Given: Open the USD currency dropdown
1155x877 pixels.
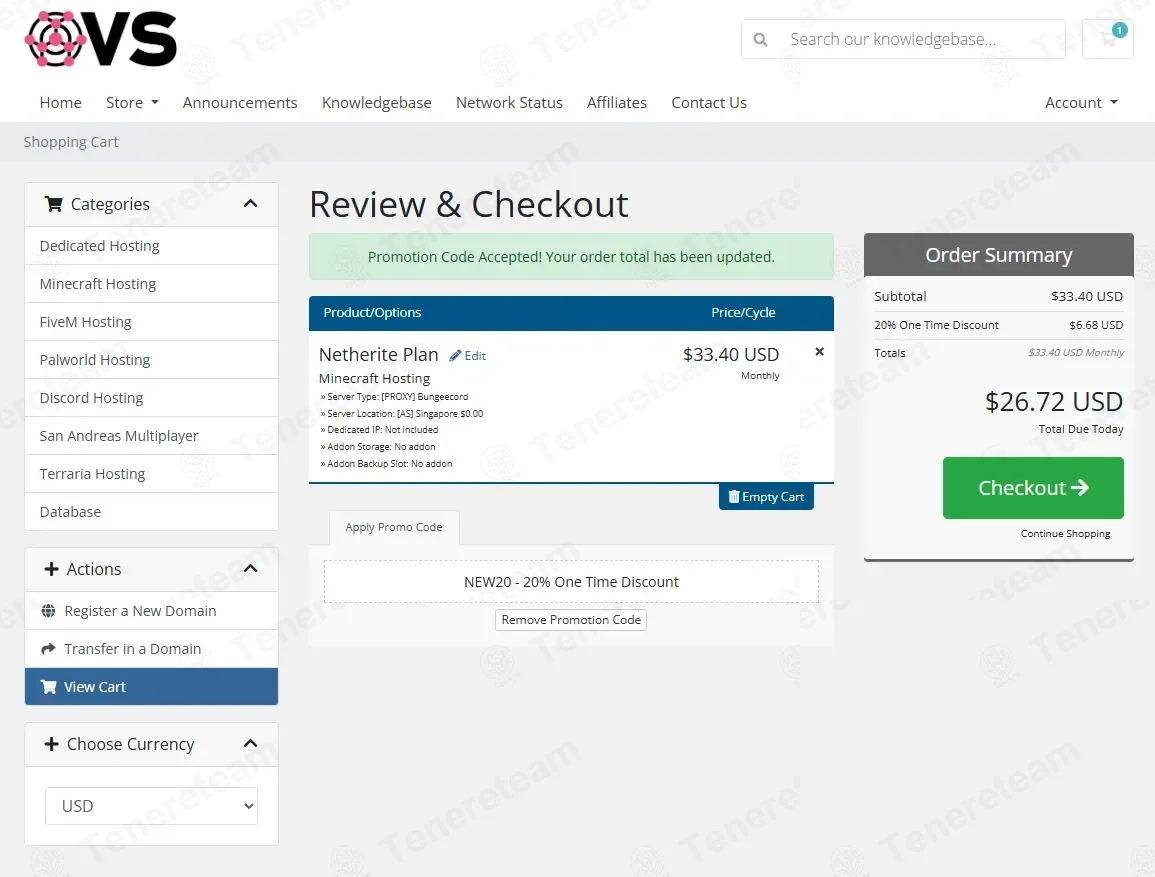Looking at the screenshot, I should pos(152,806).
